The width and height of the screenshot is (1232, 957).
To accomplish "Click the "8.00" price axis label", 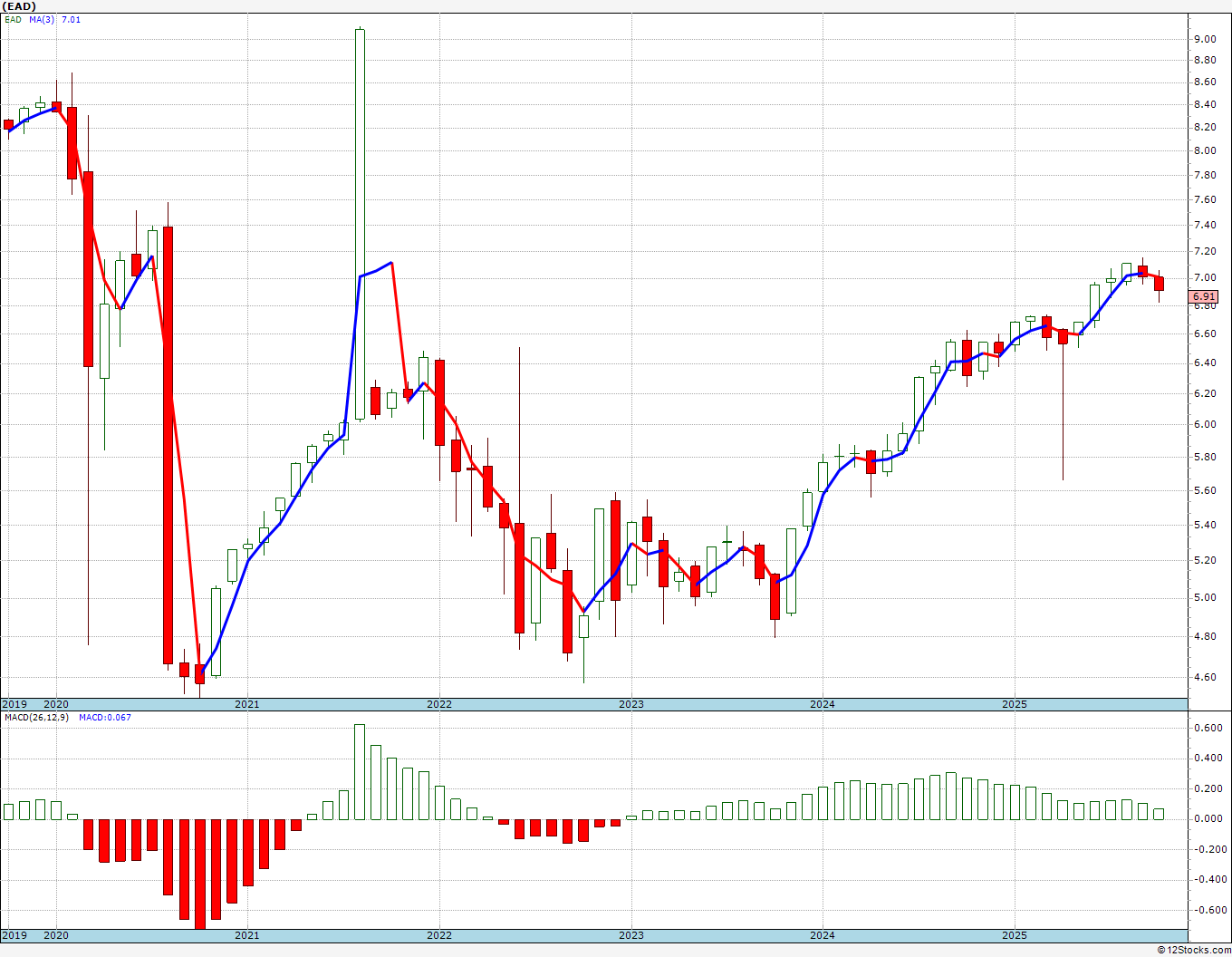I will [1205, 150].
